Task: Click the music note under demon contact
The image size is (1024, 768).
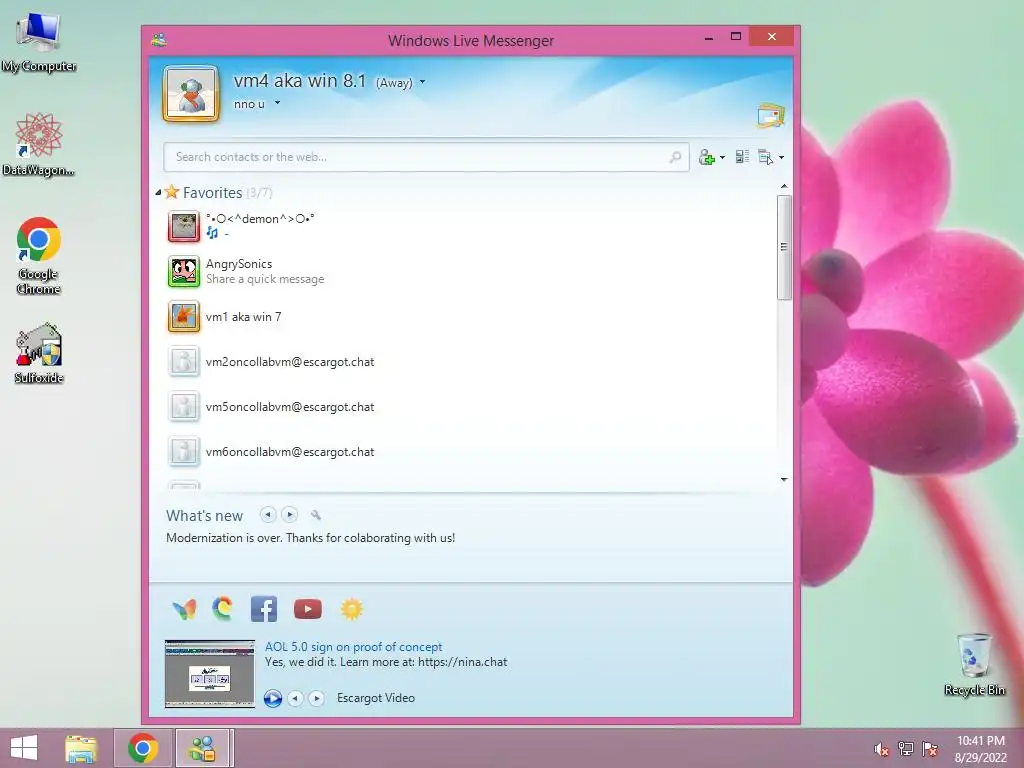Action: [x=212, y=232]
